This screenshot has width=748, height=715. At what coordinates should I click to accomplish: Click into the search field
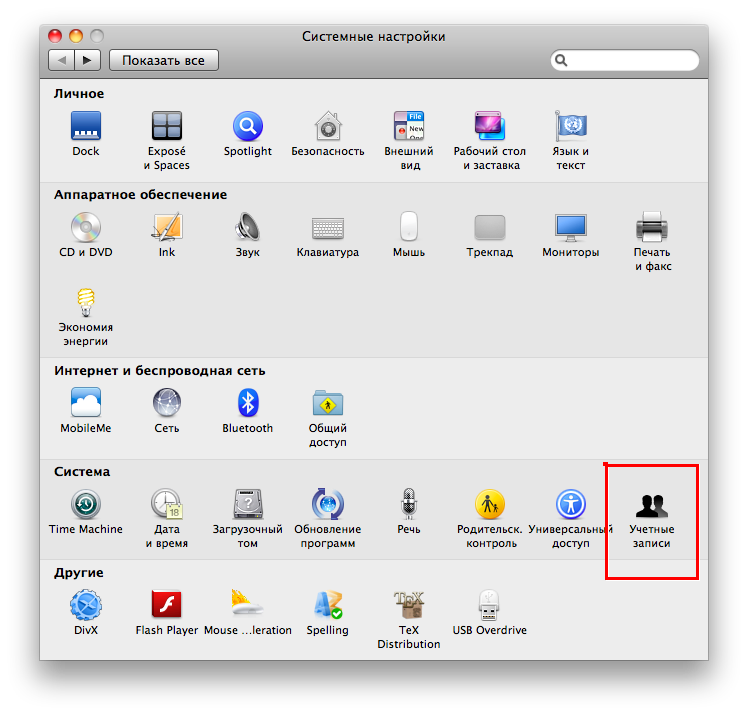click(625, 60)
